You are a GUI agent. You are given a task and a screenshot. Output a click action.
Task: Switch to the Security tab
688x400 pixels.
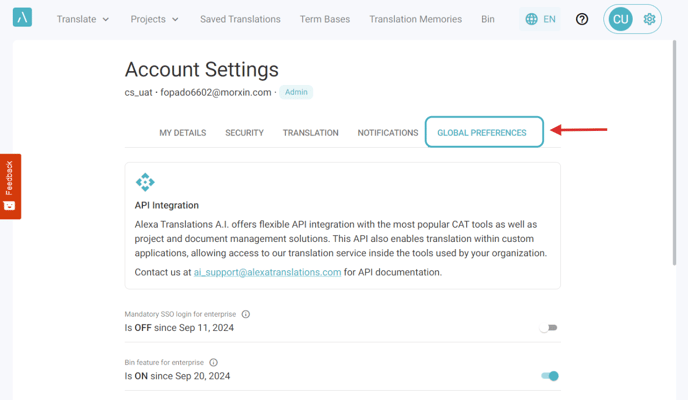(x=244, y=133)
